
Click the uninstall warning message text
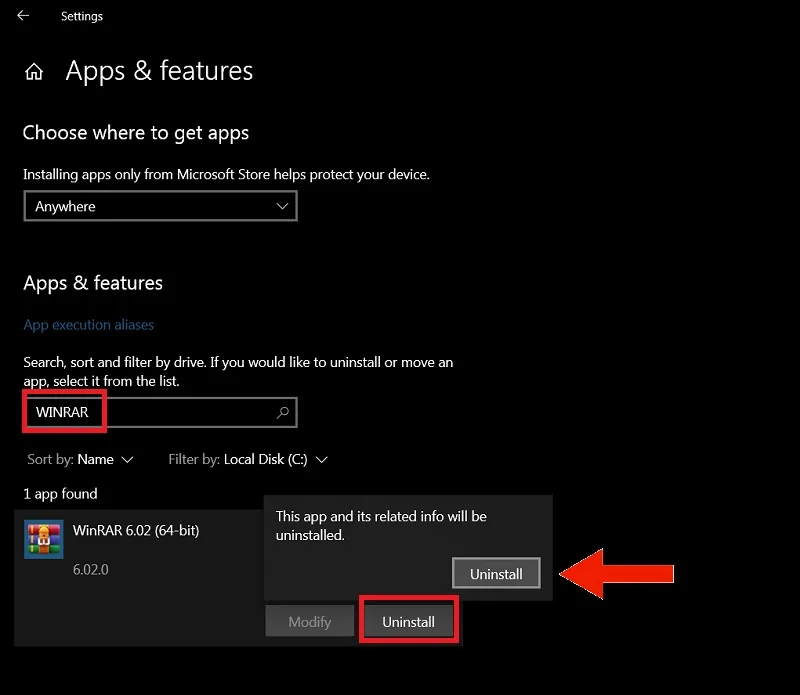(x=381, y=526)
